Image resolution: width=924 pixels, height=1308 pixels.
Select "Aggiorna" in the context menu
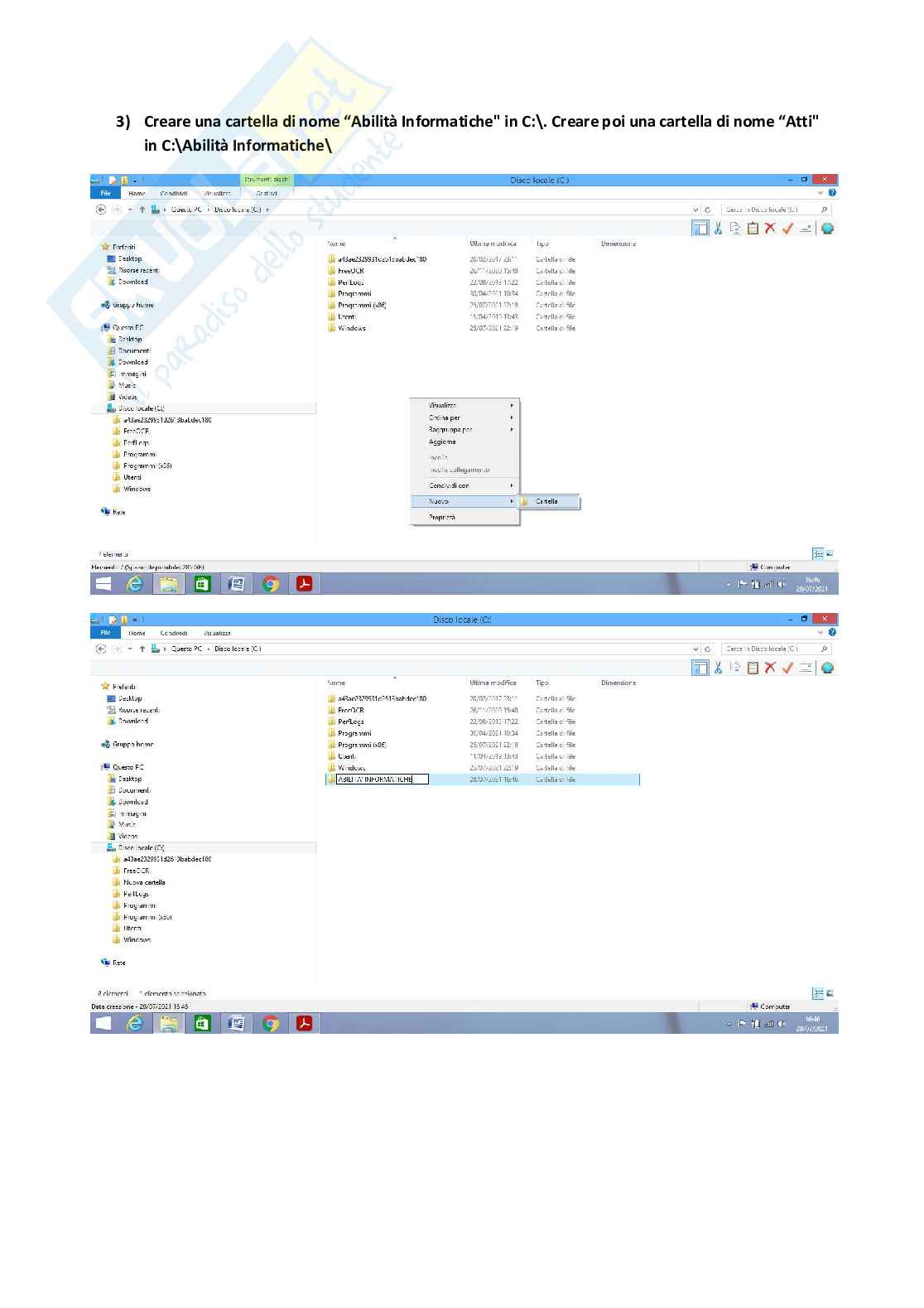[x=442, y=442]
